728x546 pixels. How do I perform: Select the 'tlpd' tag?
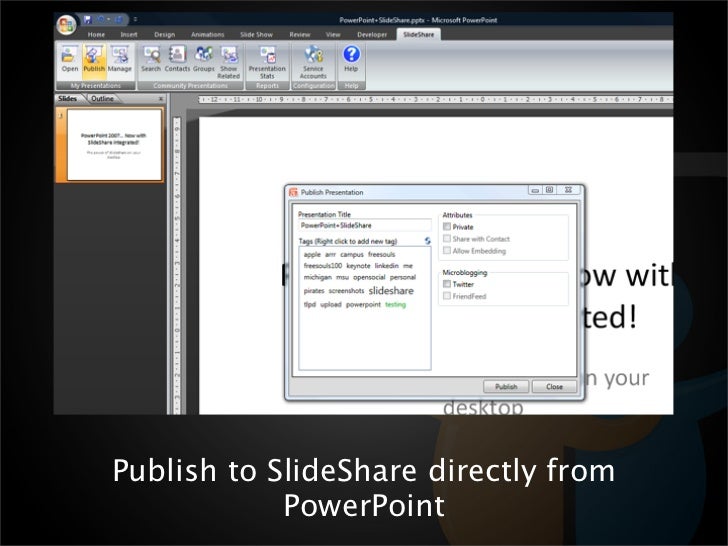tap(310, 305)
